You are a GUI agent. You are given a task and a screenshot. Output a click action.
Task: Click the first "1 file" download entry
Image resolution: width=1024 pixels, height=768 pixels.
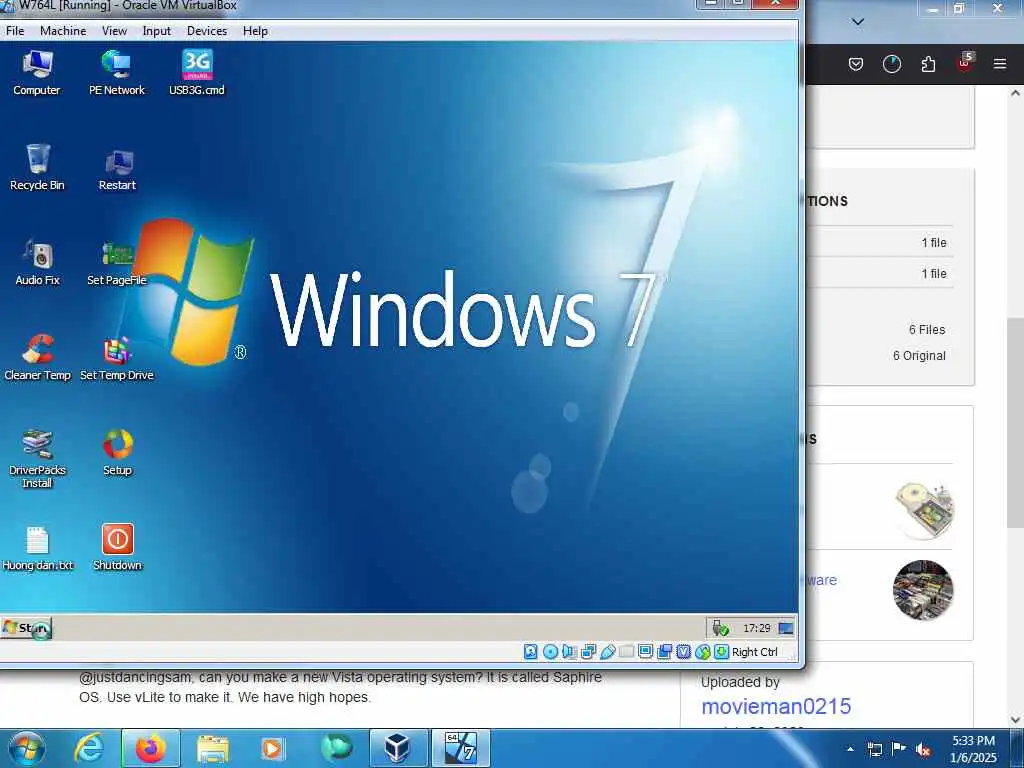(x=934, y=243)
